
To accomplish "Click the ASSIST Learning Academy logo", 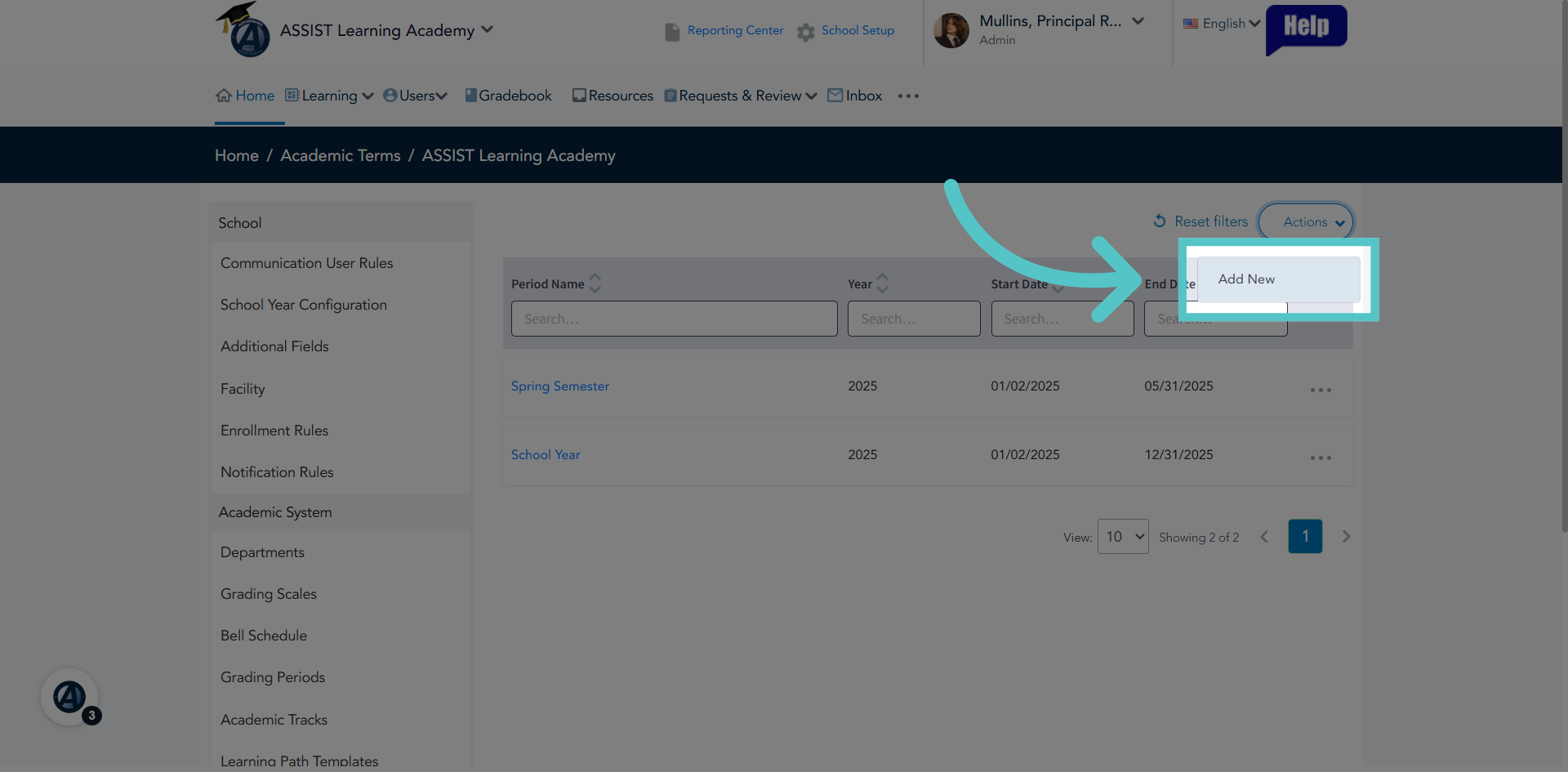I will [243, 29].
